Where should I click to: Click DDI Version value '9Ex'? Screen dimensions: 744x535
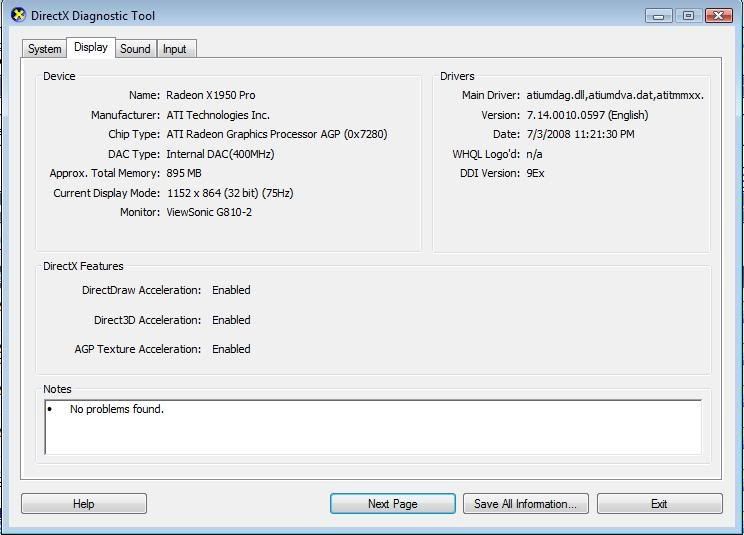(535, 173)
